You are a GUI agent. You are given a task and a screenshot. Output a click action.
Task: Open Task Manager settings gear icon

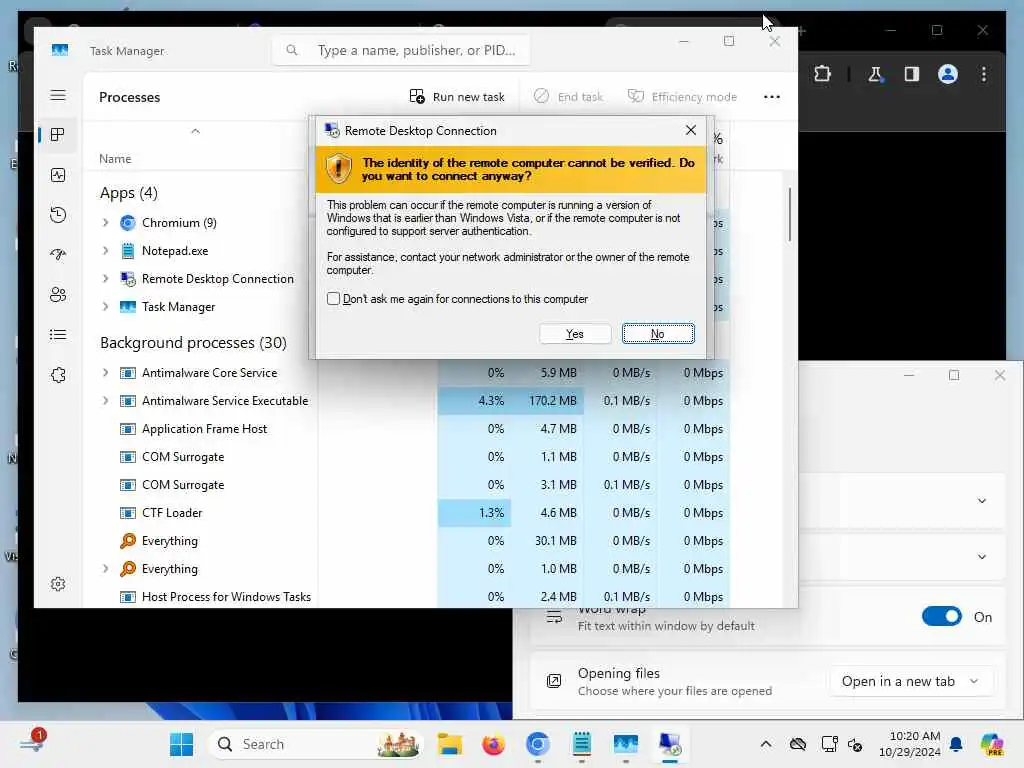coord(58,584)
